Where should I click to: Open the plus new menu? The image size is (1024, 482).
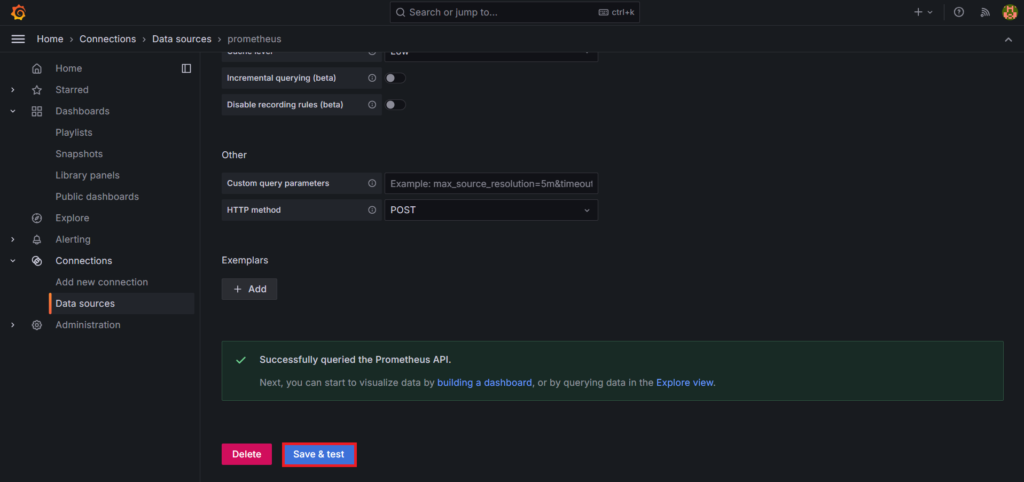coord(923,12)
